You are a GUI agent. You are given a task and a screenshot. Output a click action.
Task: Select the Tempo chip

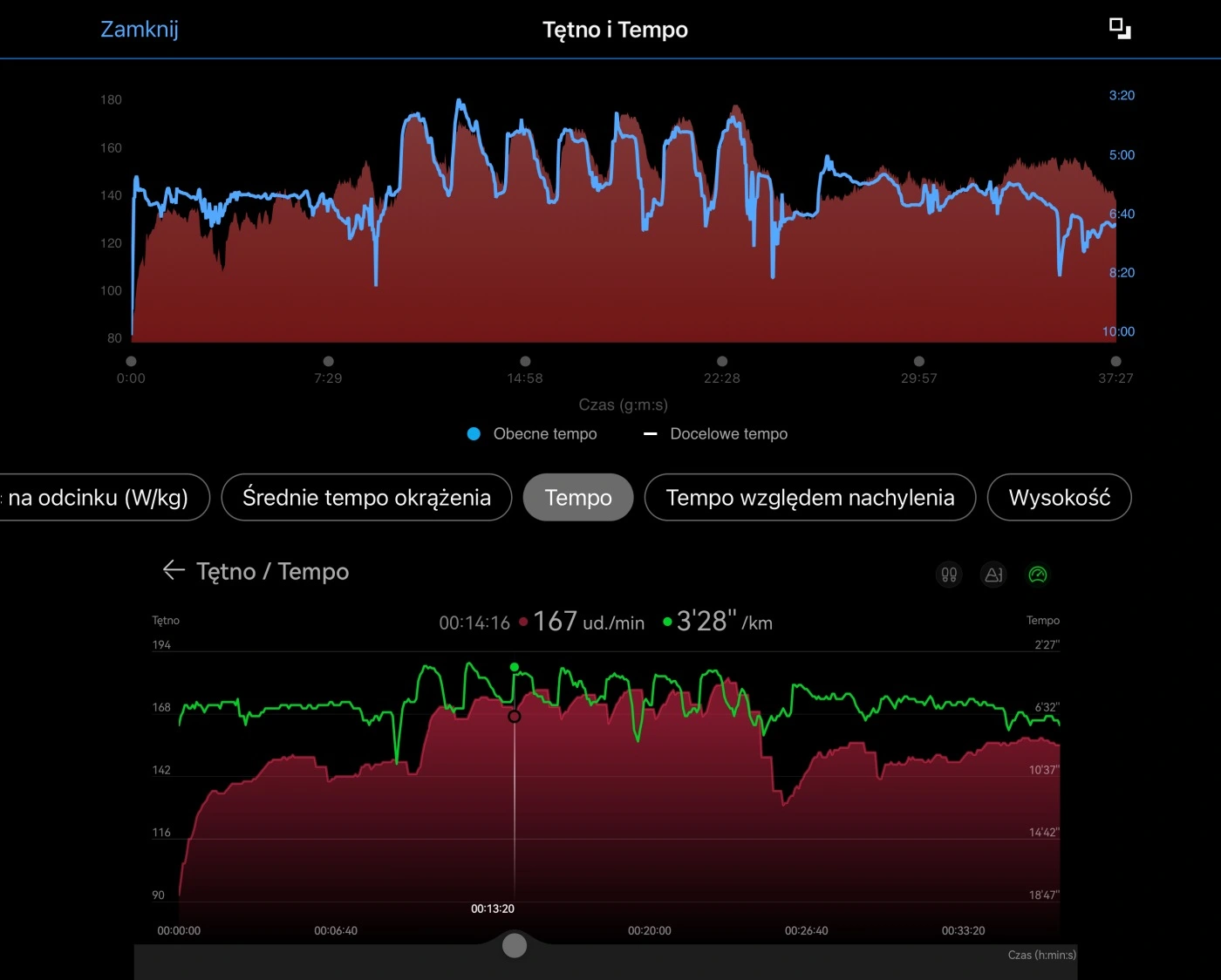click(577, 497)
